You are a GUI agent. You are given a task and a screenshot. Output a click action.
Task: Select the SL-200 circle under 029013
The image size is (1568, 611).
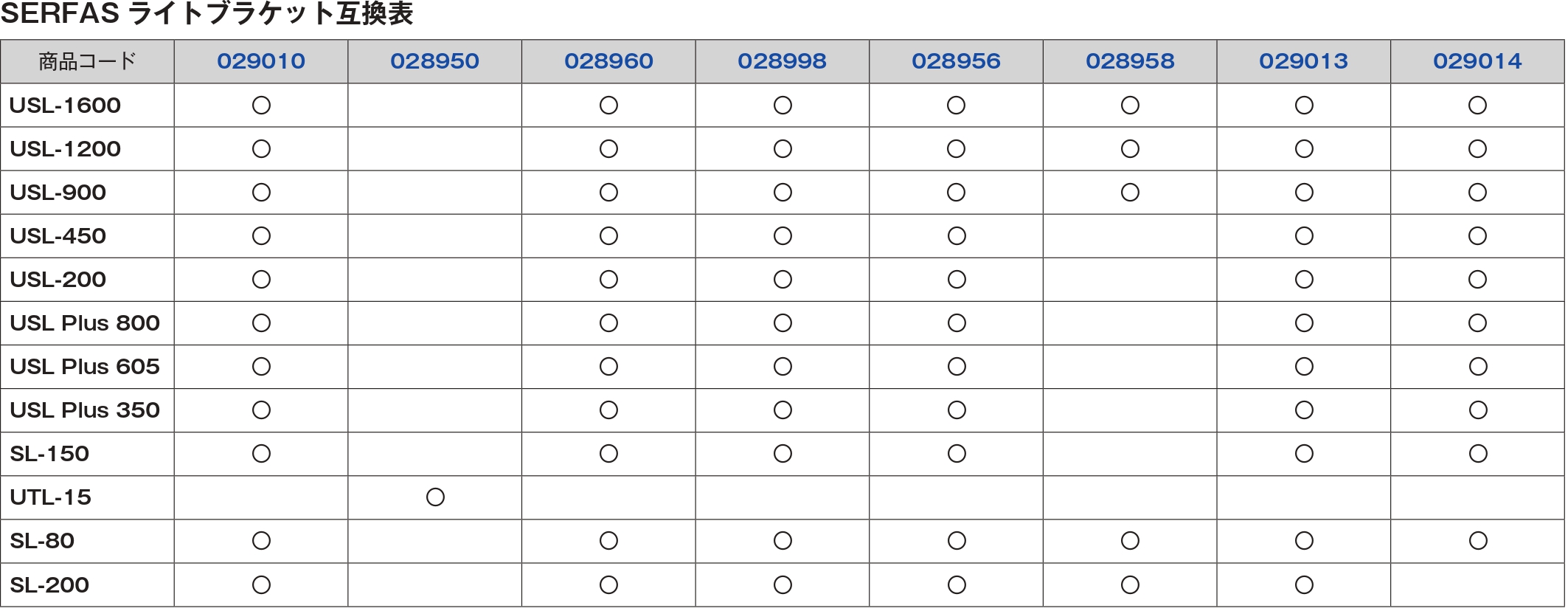point(1304,585)
